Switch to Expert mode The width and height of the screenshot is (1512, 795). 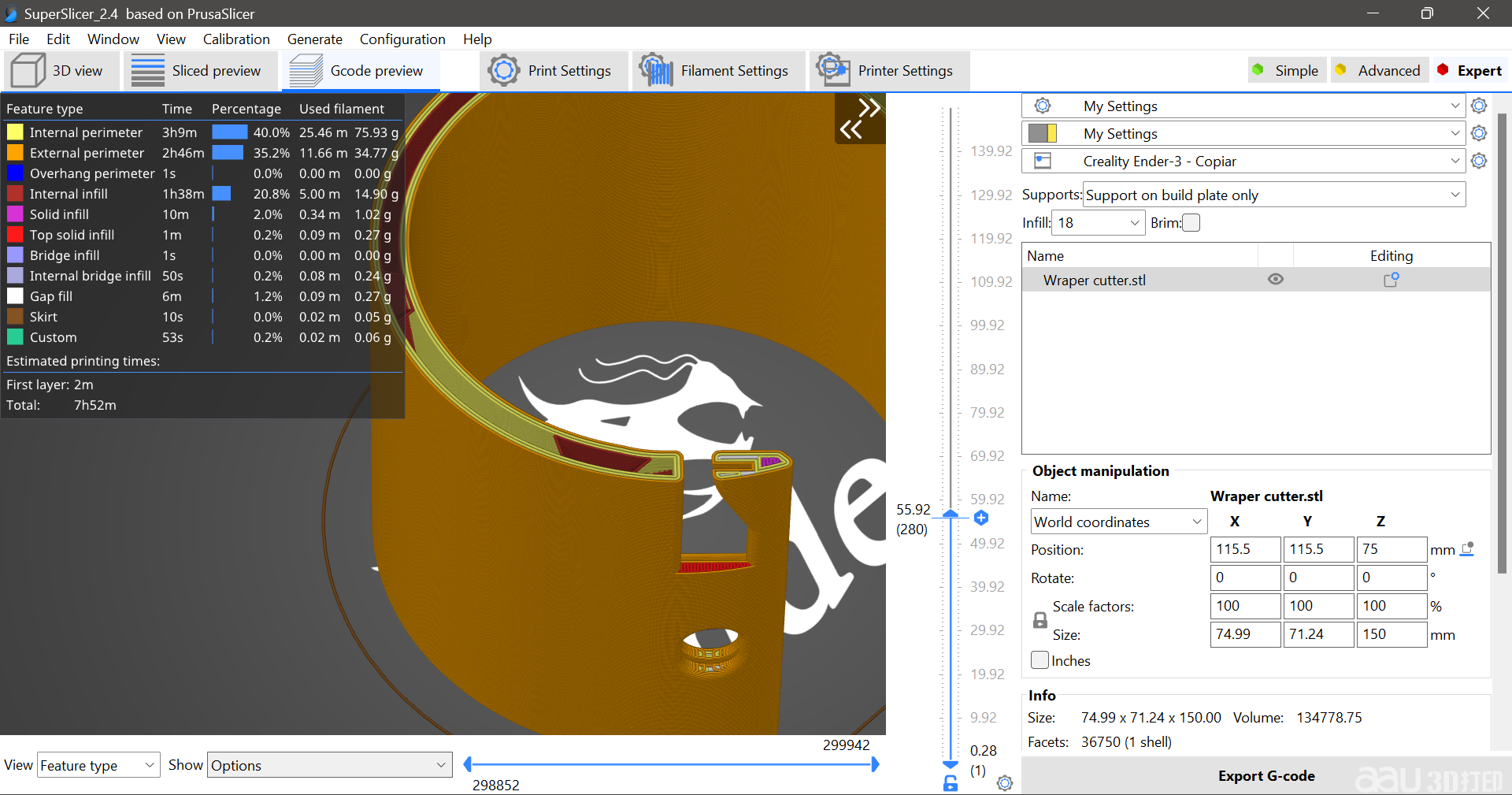[1469, 70]
